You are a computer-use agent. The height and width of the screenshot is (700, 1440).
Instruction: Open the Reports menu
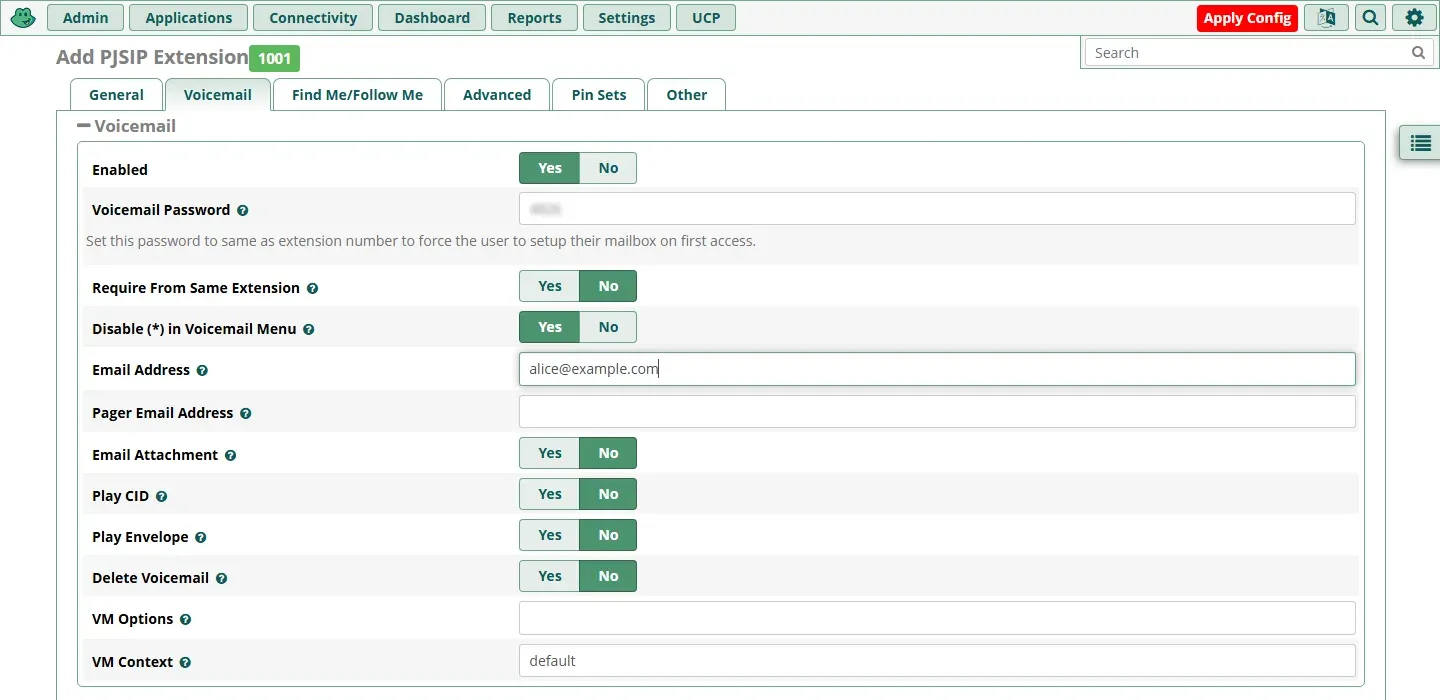tap(534, 18)
